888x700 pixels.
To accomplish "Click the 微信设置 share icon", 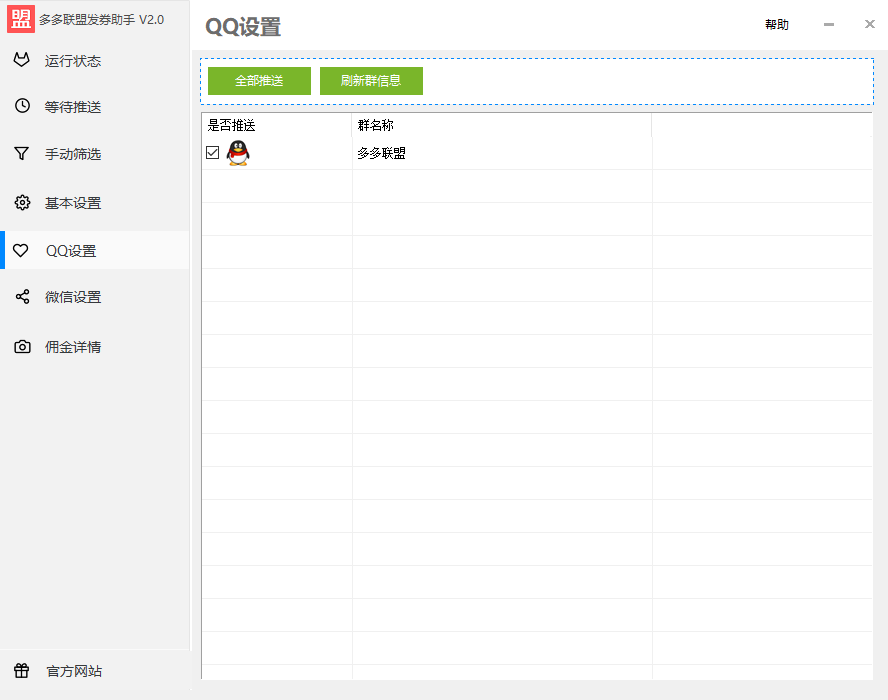I will click(22, 297).
